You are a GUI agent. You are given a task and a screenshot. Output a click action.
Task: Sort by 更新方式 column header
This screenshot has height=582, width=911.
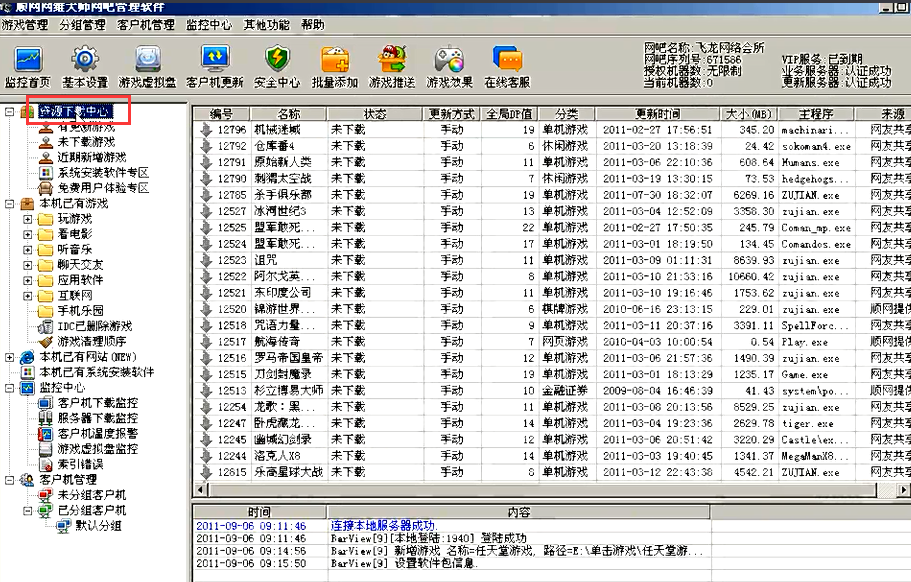click(452, 114)
